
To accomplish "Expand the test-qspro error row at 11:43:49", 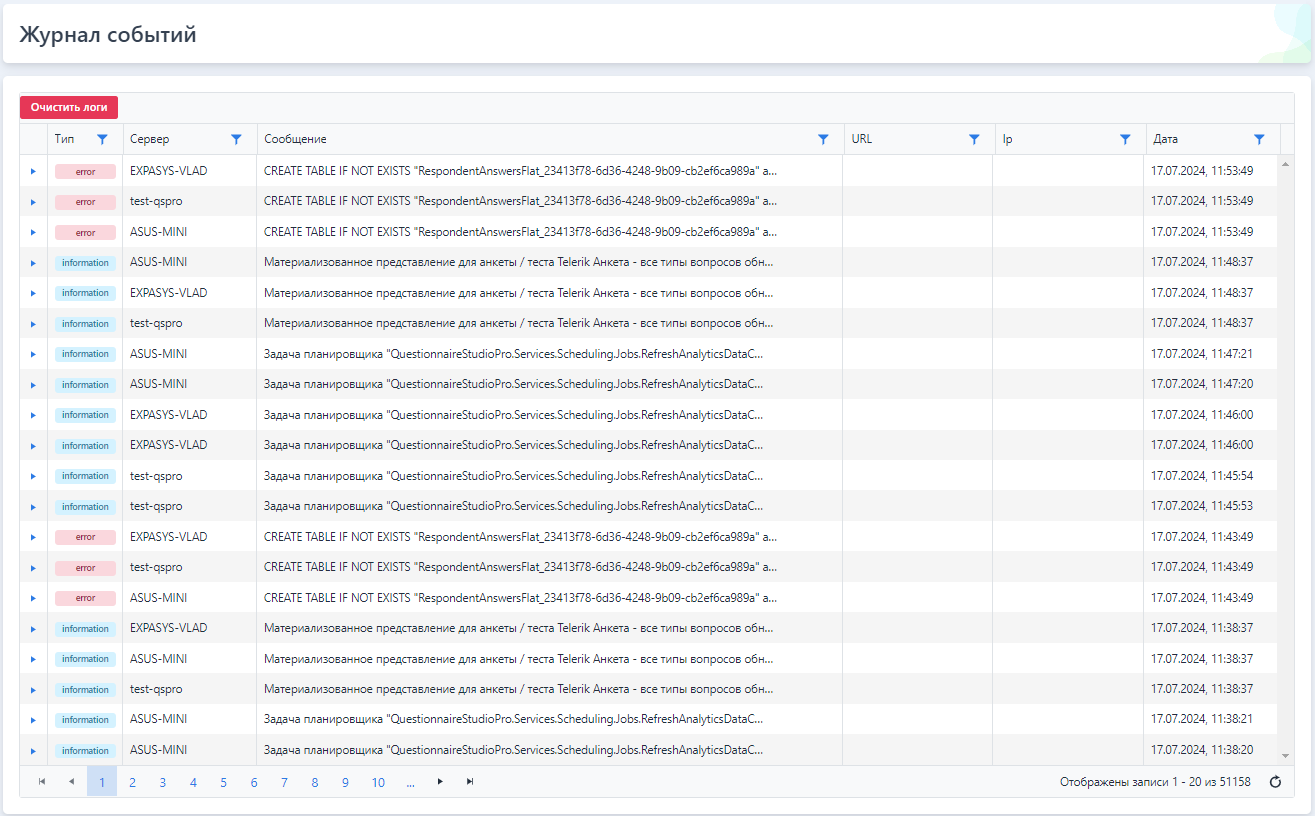I will pos(33,568).
